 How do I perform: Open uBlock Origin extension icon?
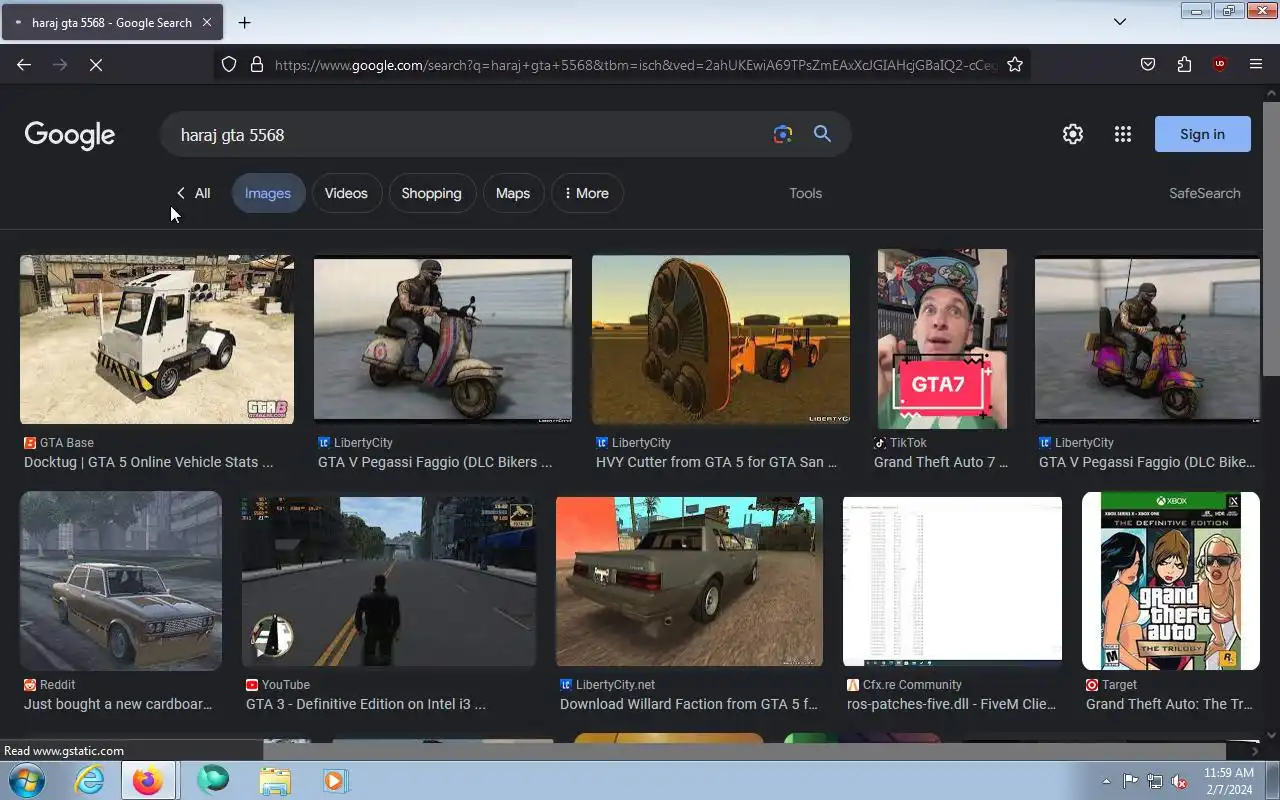1219,64
